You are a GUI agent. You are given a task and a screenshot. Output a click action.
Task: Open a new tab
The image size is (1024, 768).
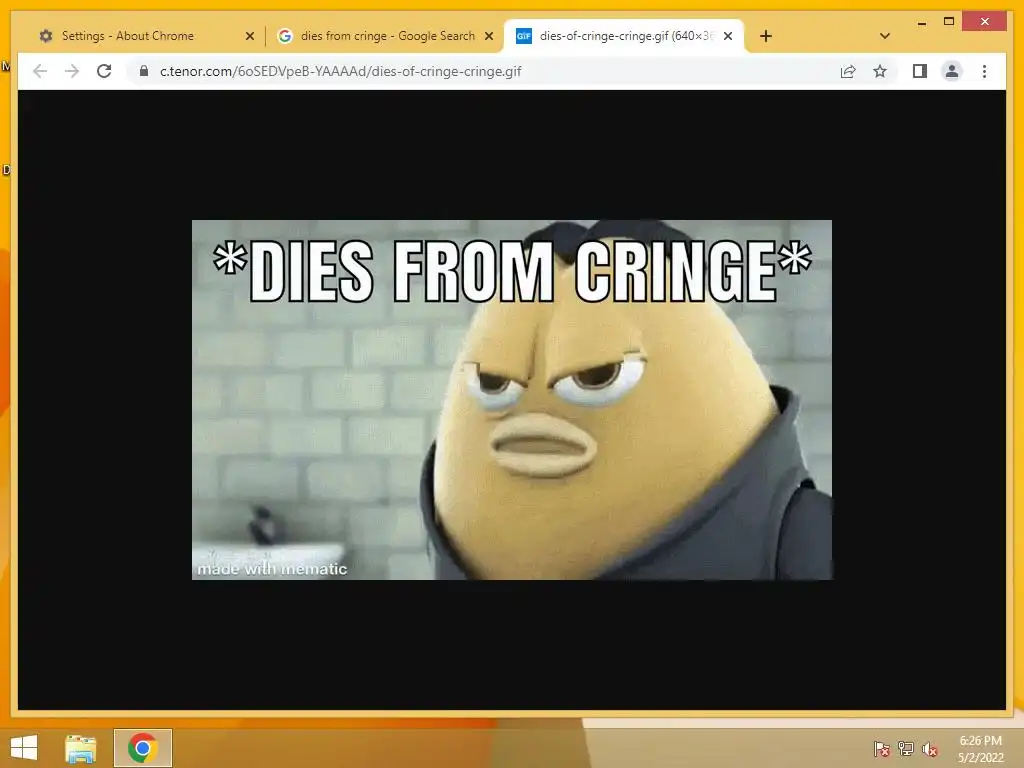pos(766,36)
